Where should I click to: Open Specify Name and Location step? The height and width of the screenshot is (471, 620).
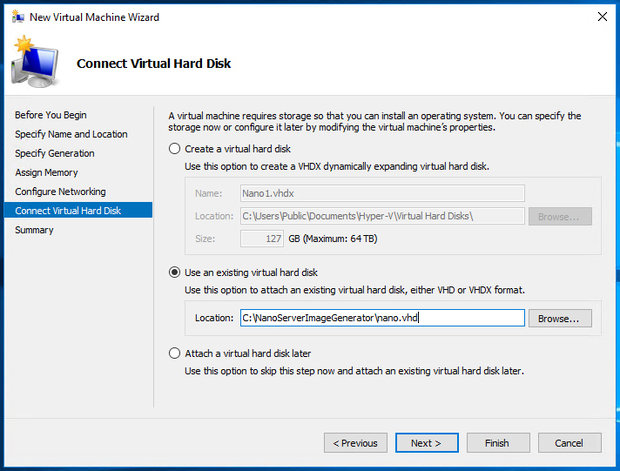pyautogui.click(x=71, y=134)
